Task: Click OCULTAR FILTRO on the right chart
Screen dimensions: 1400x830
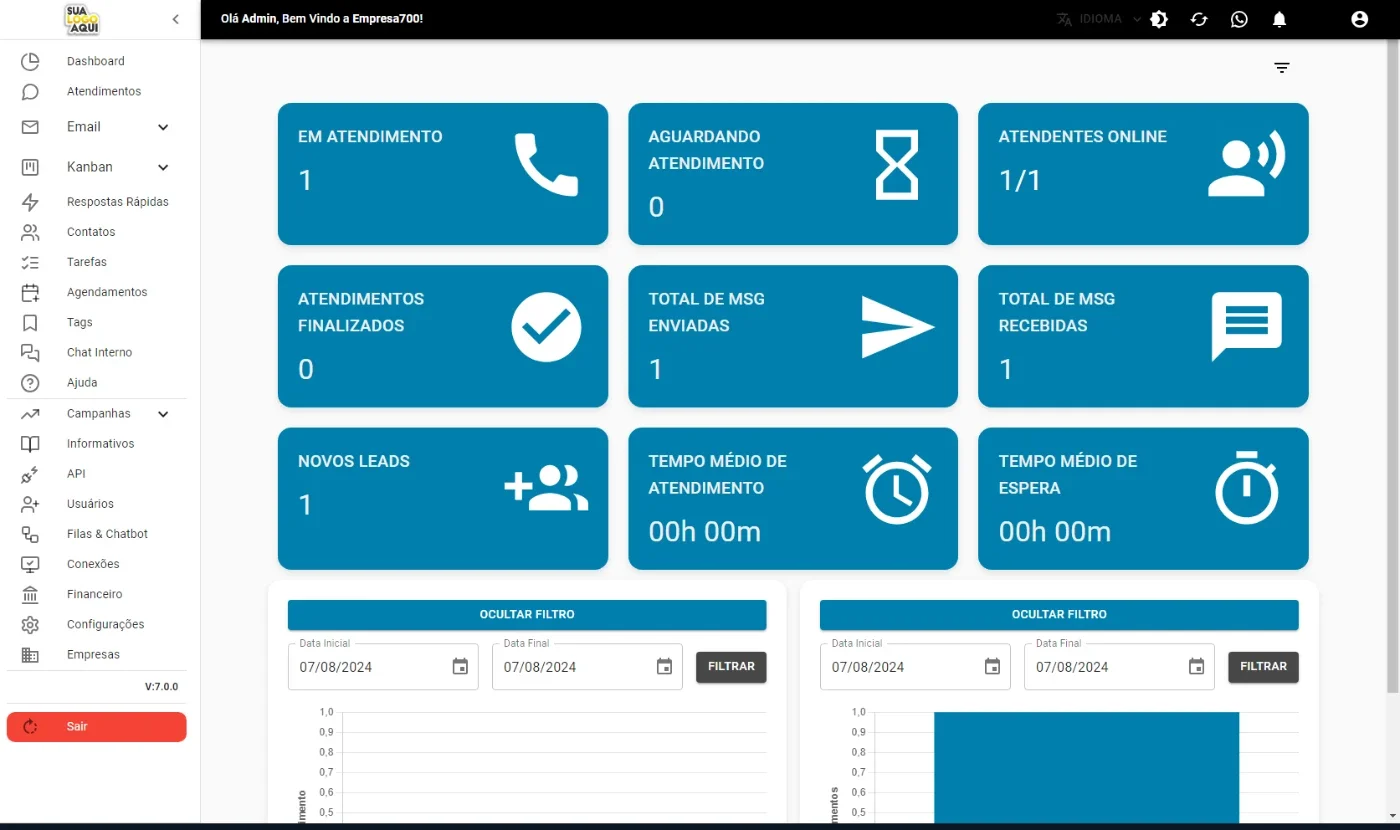Action: (1059, 615)
